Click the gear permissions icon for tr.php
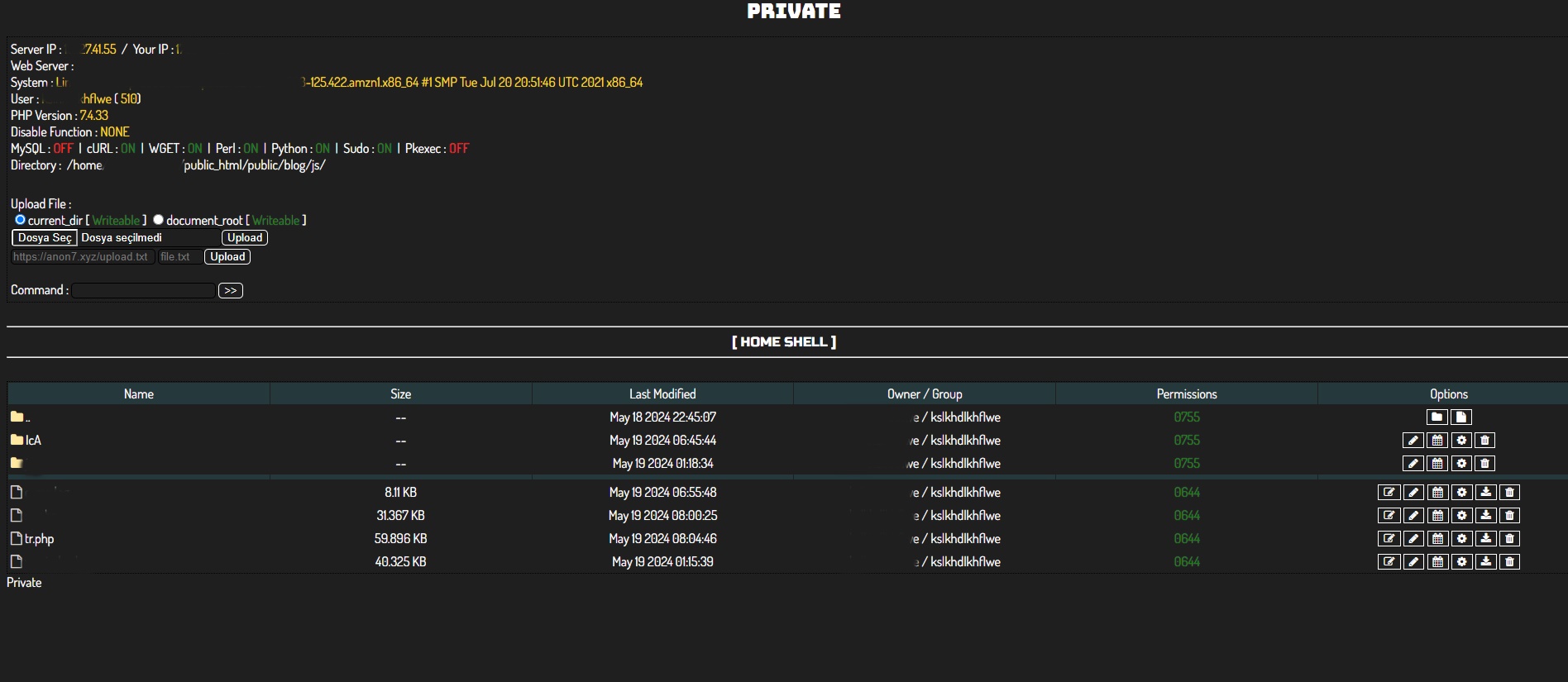This screenshot has height=682, width=1568. coord(1461,539)
